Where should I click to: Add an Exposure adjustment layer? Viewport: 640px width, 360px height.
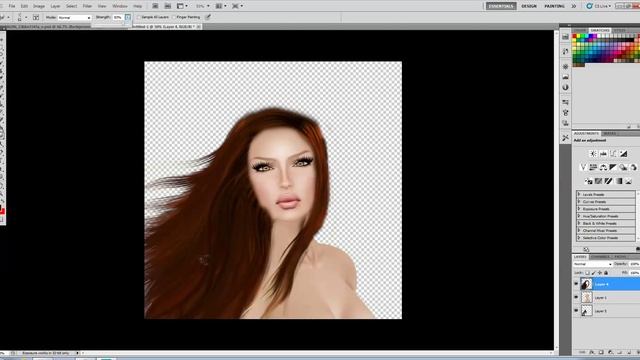[624, 154]
